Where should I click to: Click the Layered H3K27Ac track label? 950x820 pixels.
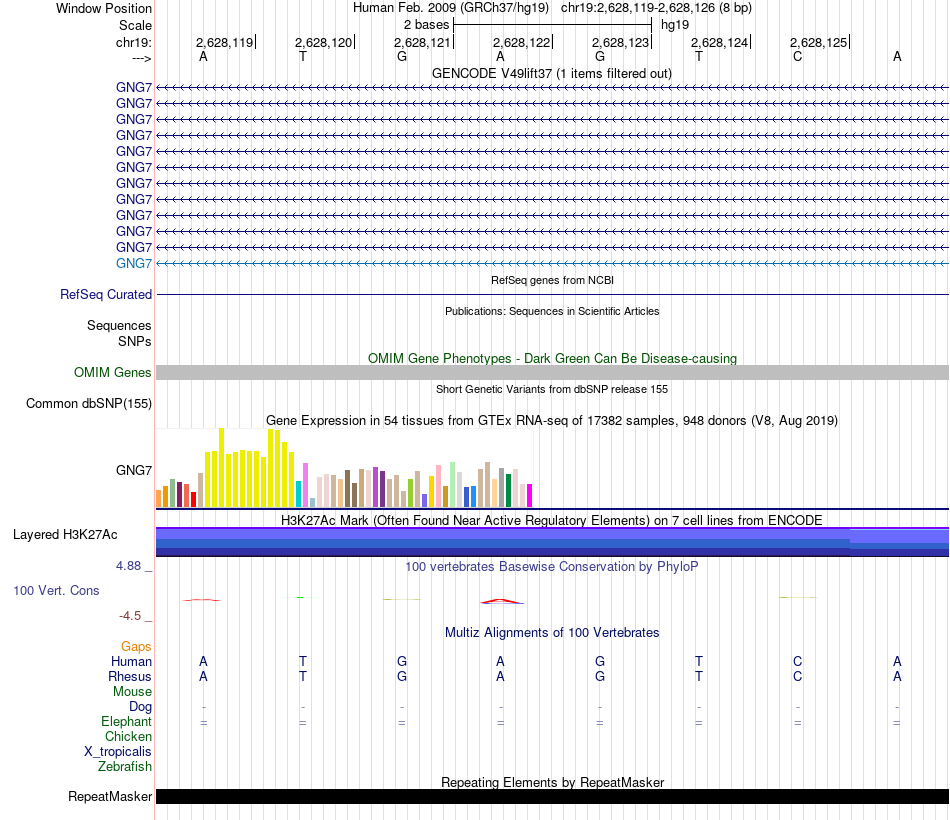pyautogui.click(x=65, y=535)
